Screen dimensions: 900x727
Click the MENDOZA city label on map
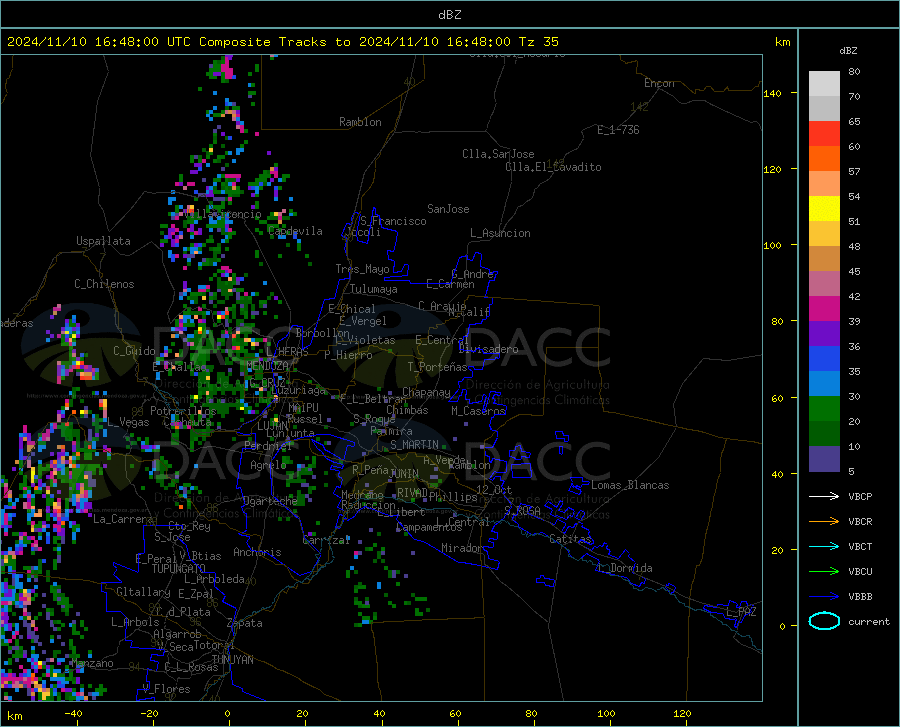click(267, 366)
